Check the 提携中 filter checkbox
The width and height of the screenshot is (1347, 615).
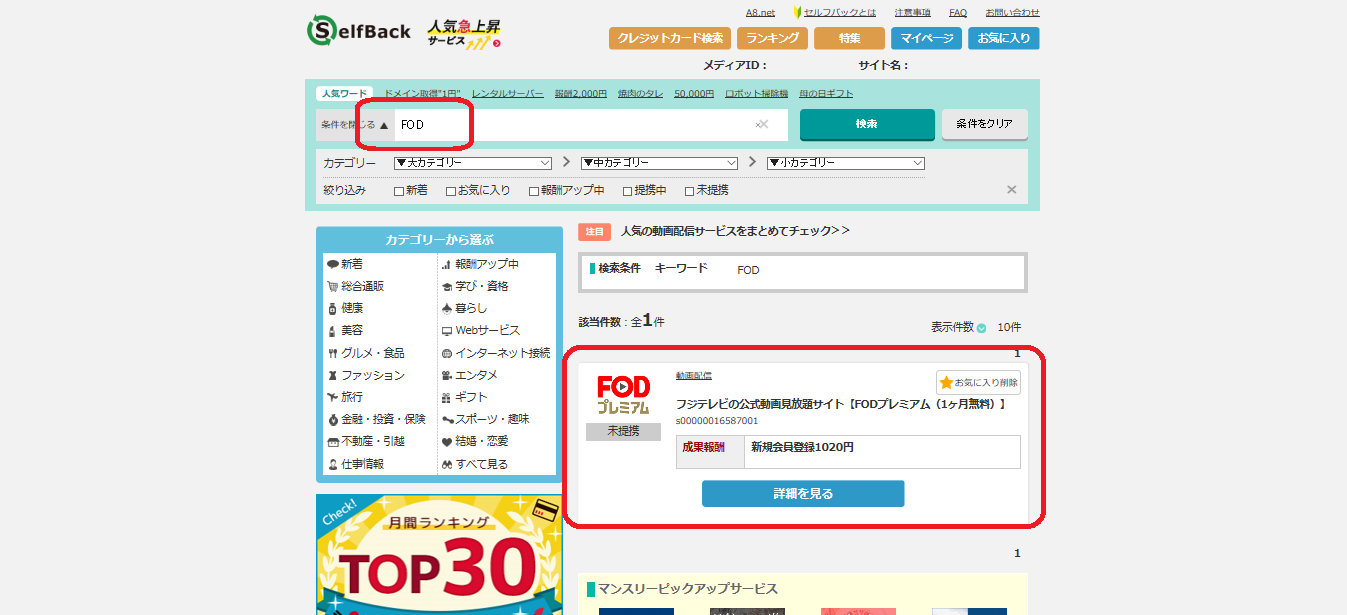627,191
